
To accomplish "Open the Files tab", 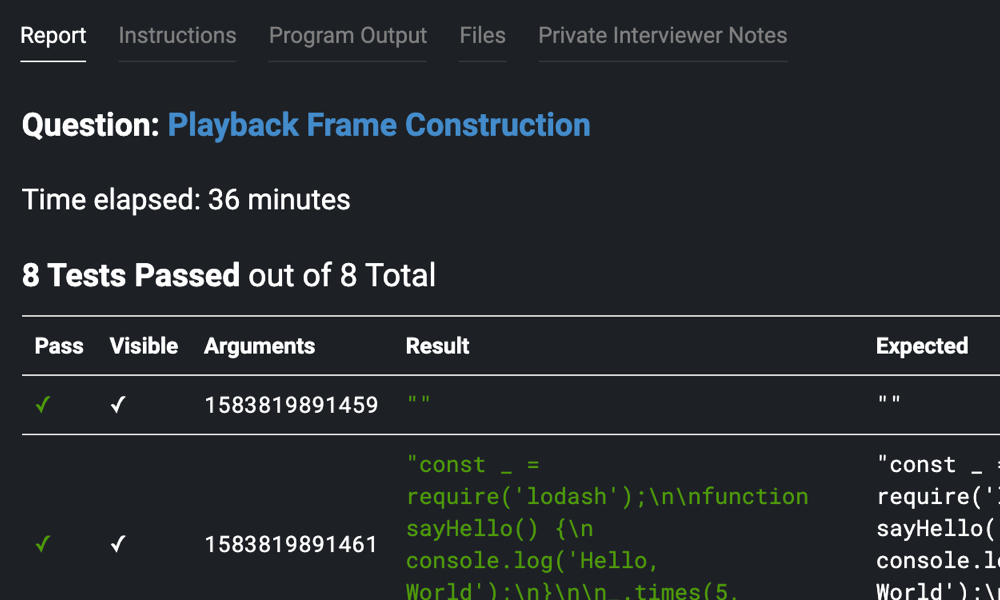I will [482, 36].
